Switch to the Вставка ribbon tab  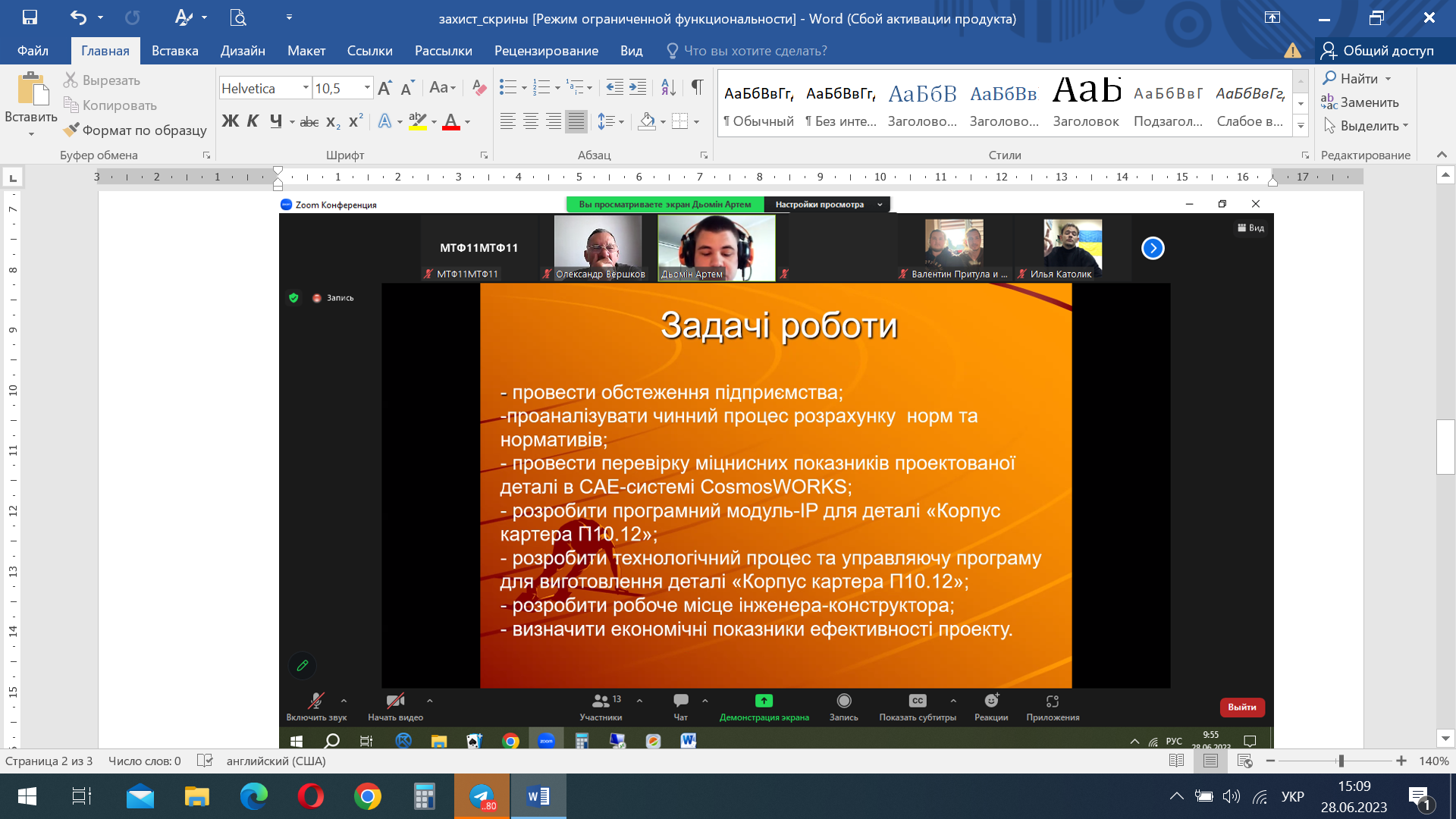[174, 51]
